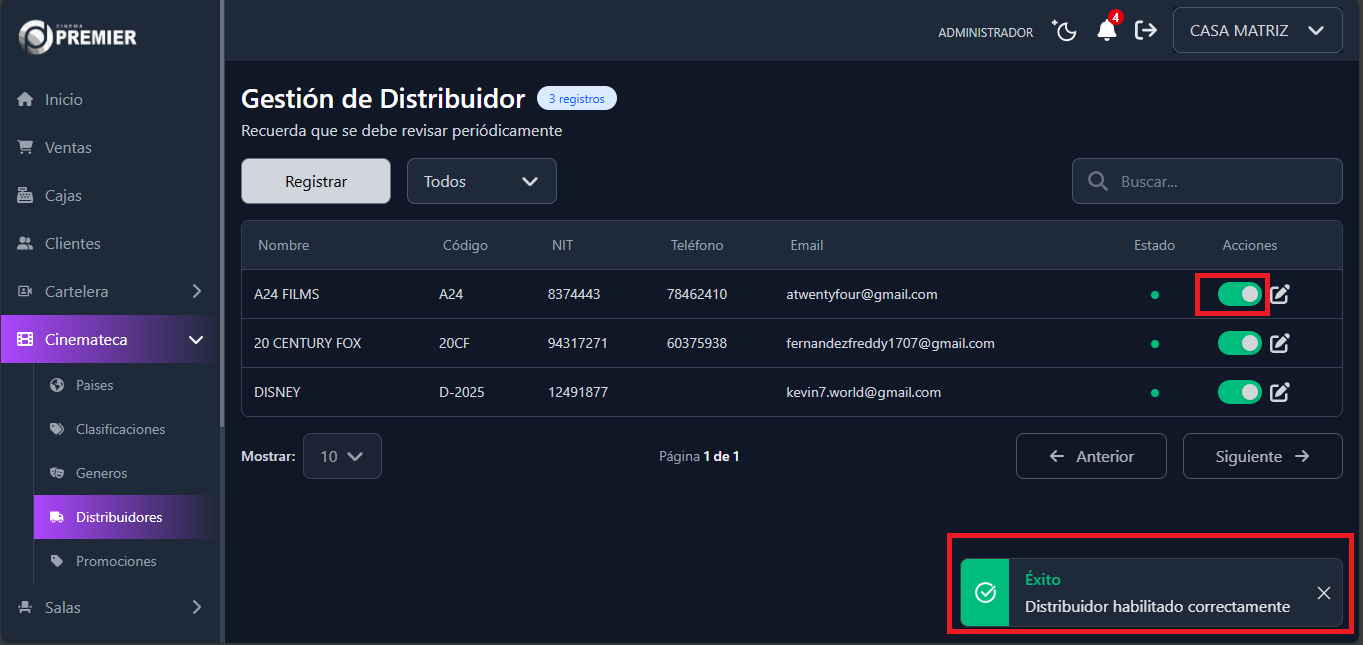Open the Clasificaciones submenu item
This screenshot has height=645, width=1363.
pyautogui.click(x=120, y=429)
